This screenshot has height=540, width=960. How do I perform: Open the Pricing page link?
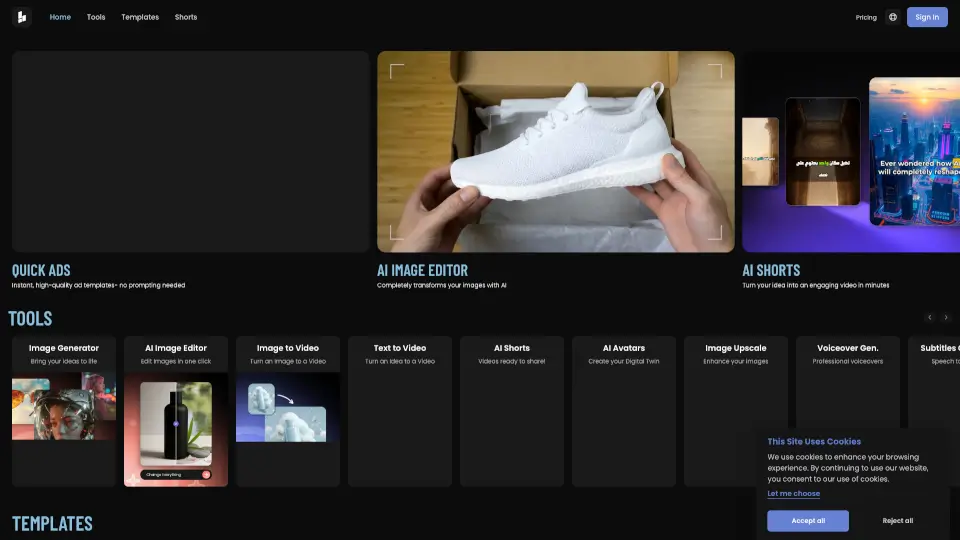pos(866,17)
